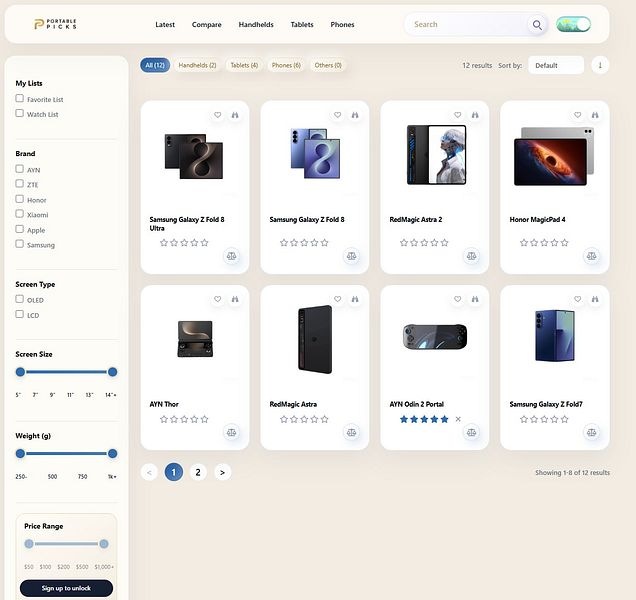Compare the Samsung Galaxy Z Fold7
This screenshot has width=636, height=600.
(591, 432)
